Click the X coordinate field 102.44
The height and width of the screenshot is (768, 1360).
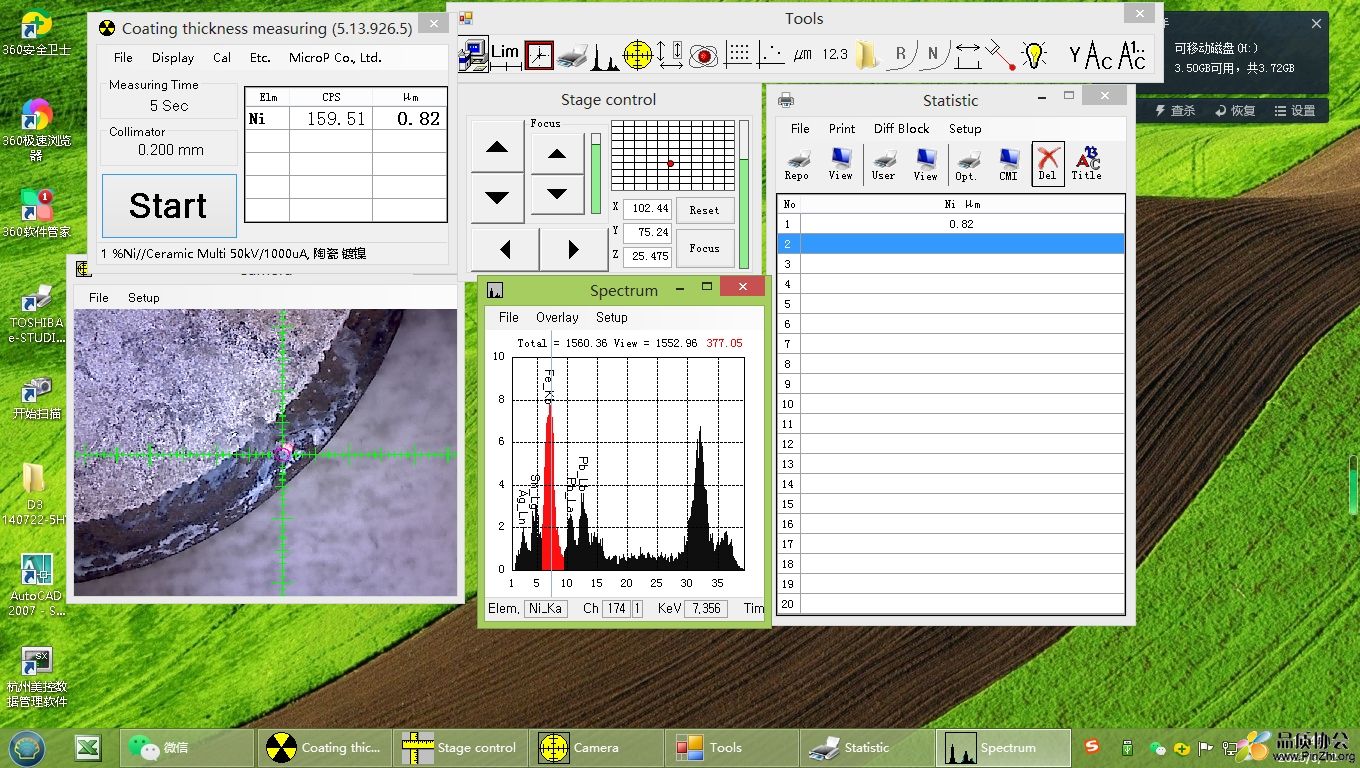pyautogui.click(x=648, y=209)
